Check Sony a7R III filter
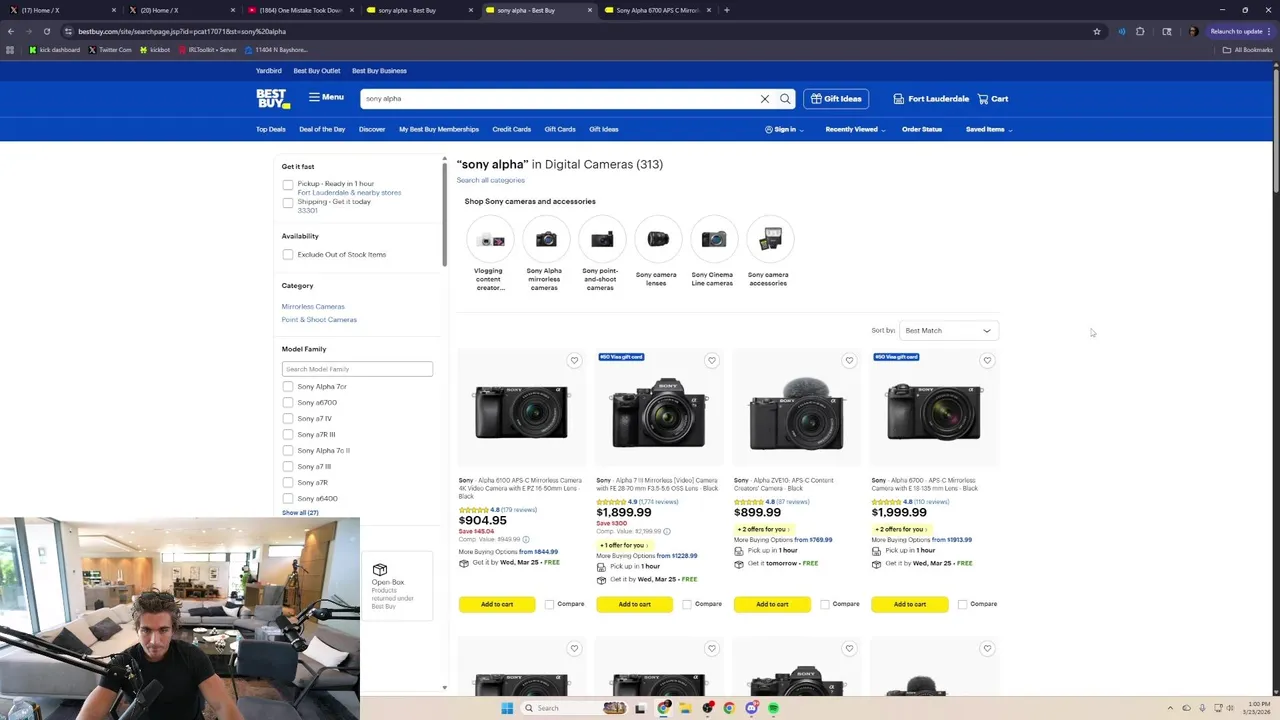Image resolution: width=1280 pixels, height=720 pixels. [288, 435]
